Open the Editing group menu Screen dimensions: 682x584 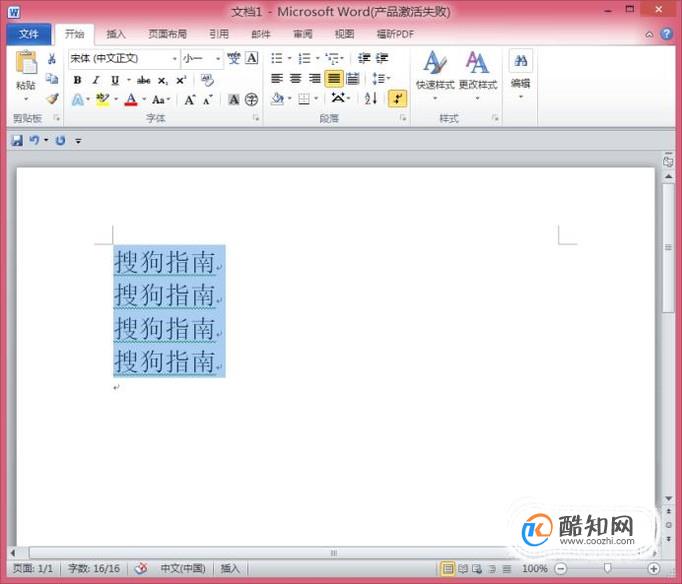tap(521, 75)
